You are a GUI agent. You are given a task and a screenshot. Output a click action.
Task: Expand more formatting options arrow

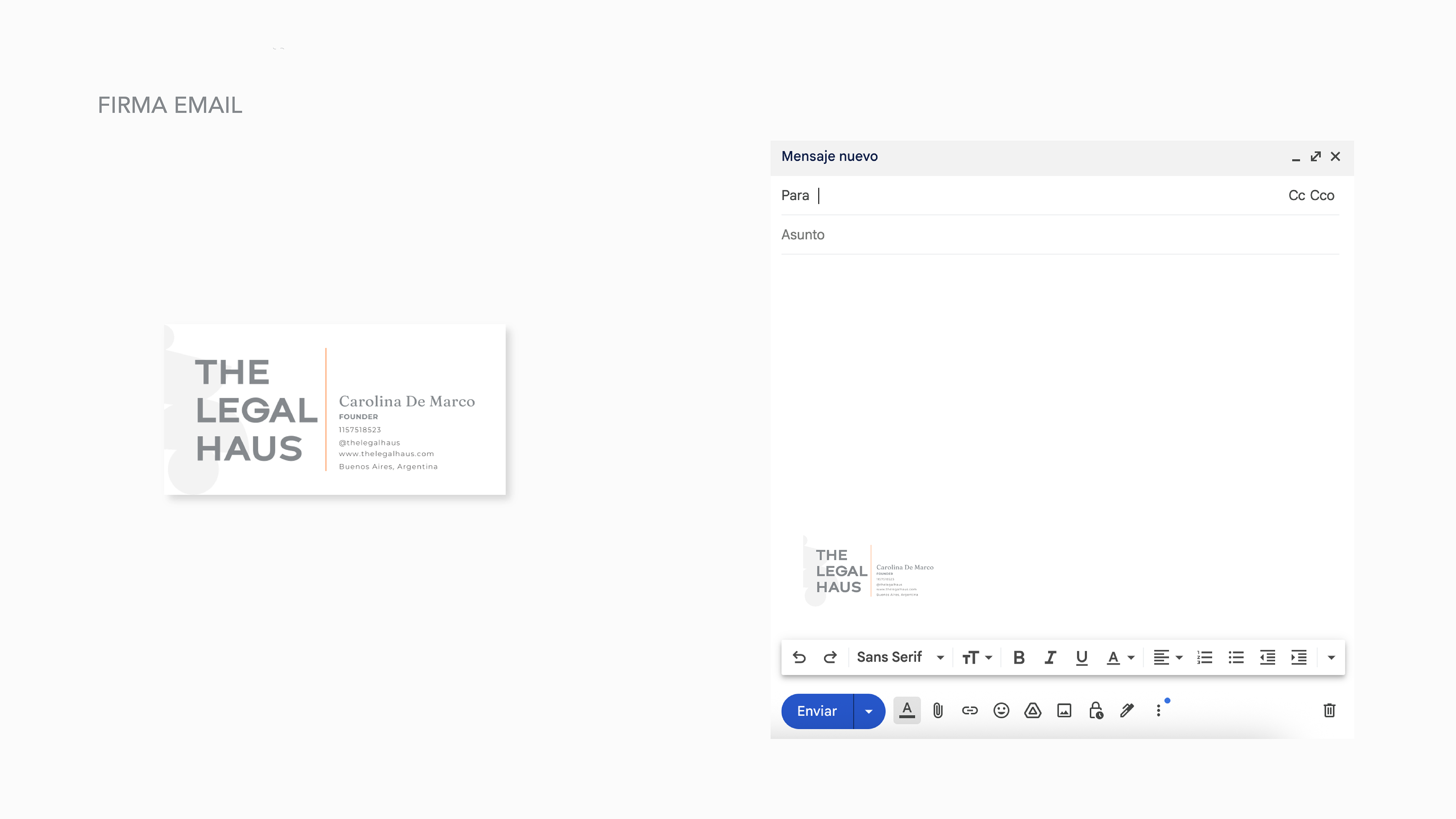pos(1331,657)
